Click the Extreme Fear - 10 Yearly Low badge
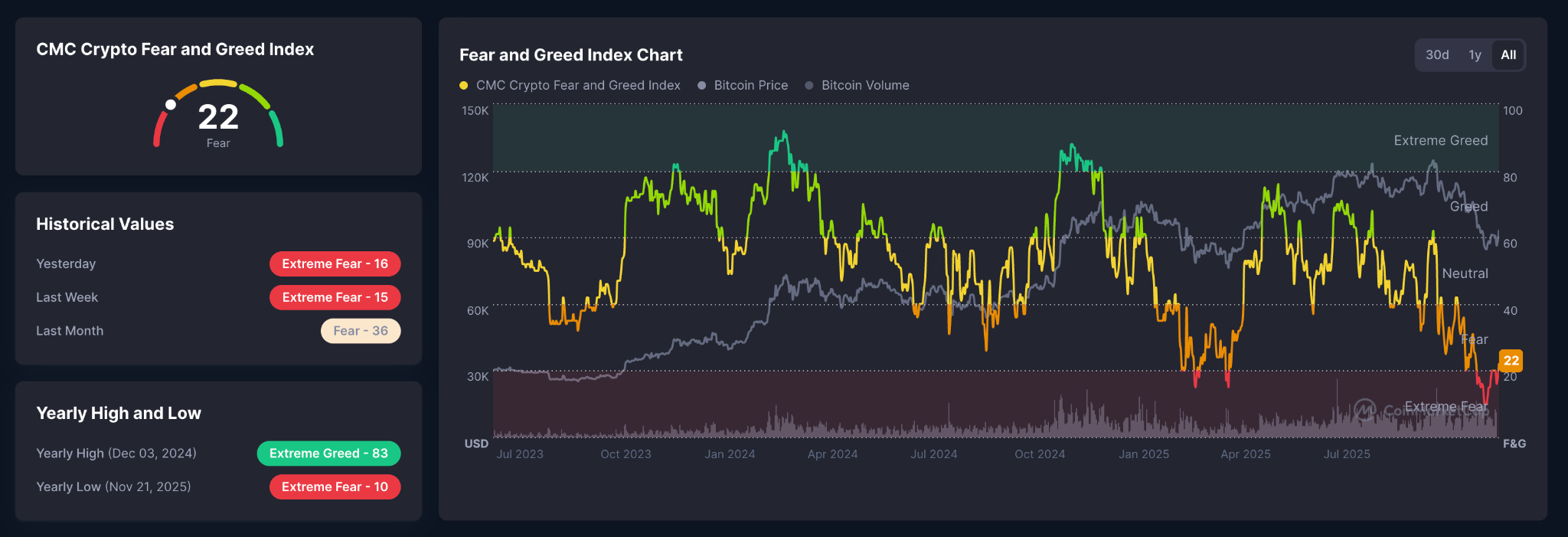 pos(335,486)
